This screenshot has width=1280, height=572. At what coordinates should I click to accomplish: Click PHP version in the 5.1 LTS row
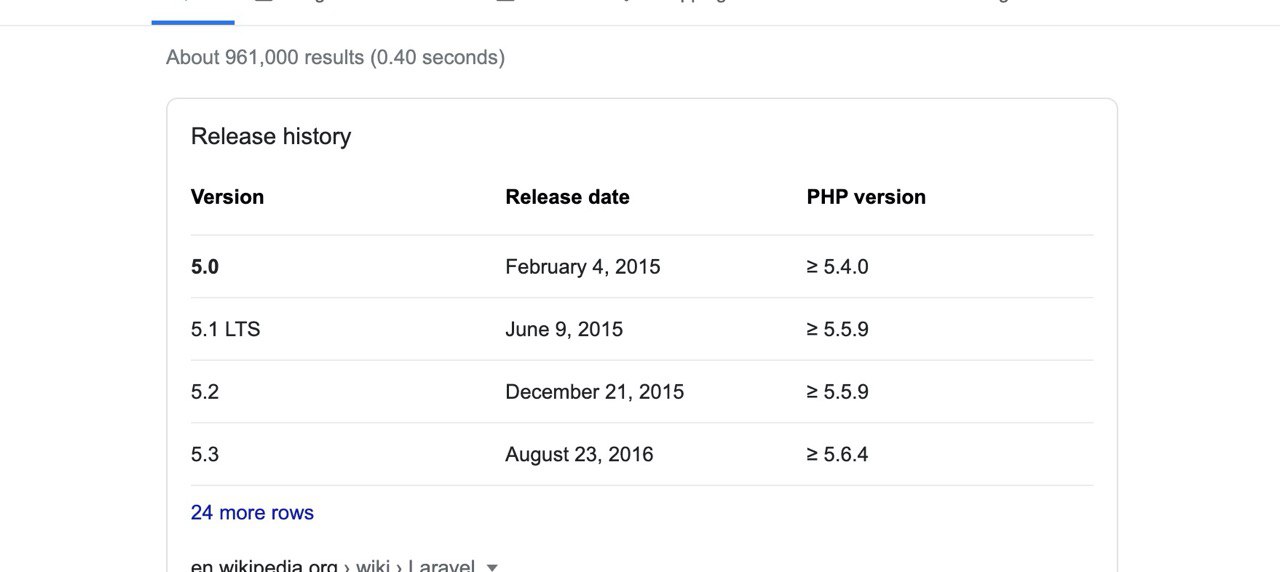tap(837, 329)
